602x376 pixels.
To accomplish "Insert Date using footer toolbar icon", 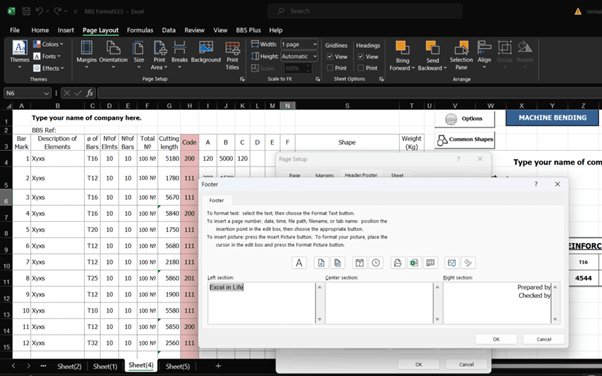I will (x=359, y=263).
